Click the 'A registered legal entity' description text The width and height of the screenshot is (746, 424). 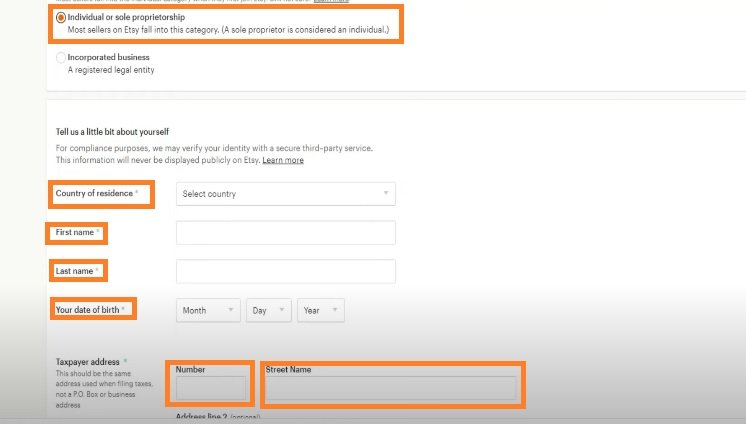[111, 70]
